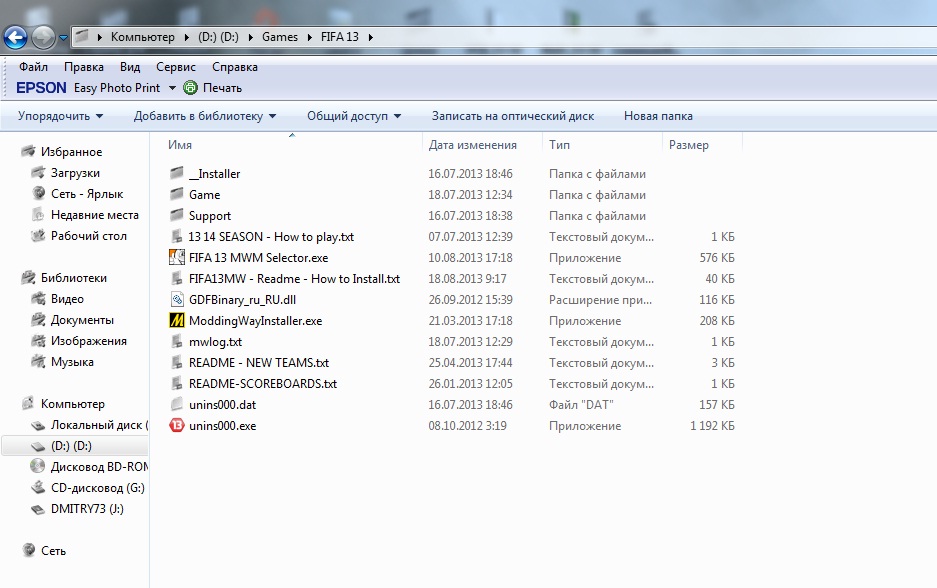Viewport: 937px width, 588px height.
Task: Open the Вид menu
Action: coord(130,67)
